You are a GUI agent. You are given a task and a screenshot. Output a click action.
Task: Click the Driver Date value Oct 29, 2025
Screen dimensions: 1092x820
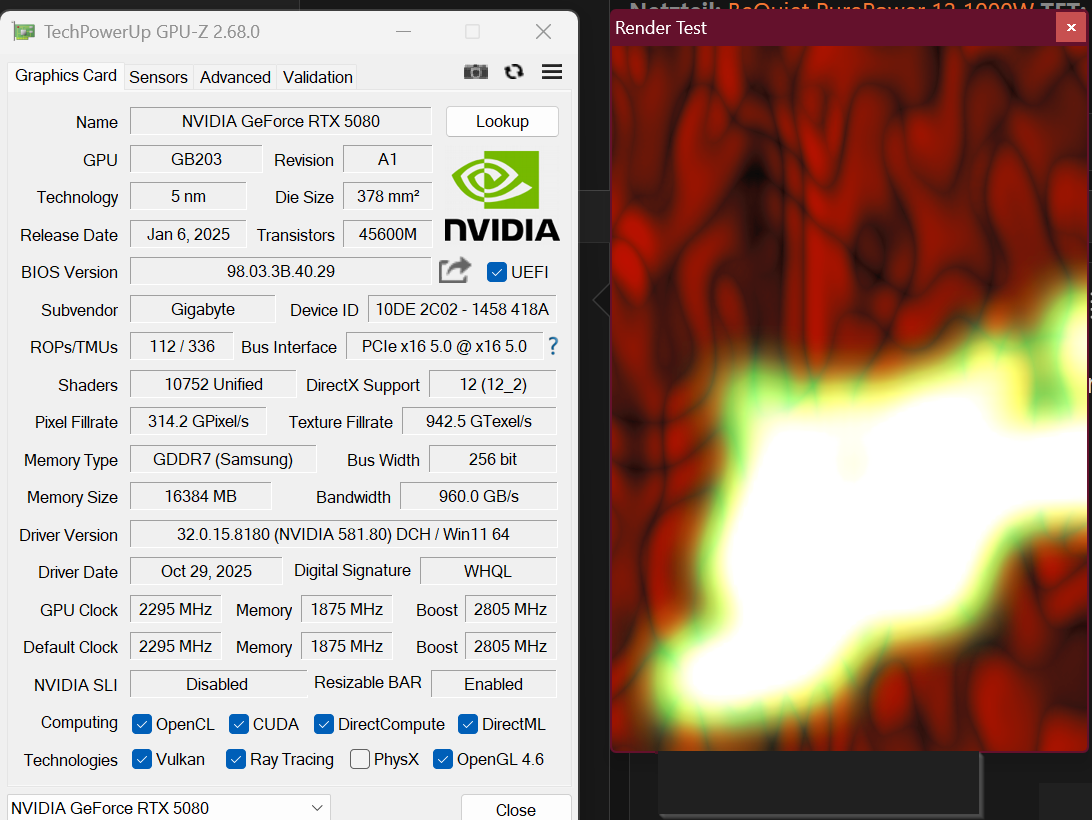(206, 571)
